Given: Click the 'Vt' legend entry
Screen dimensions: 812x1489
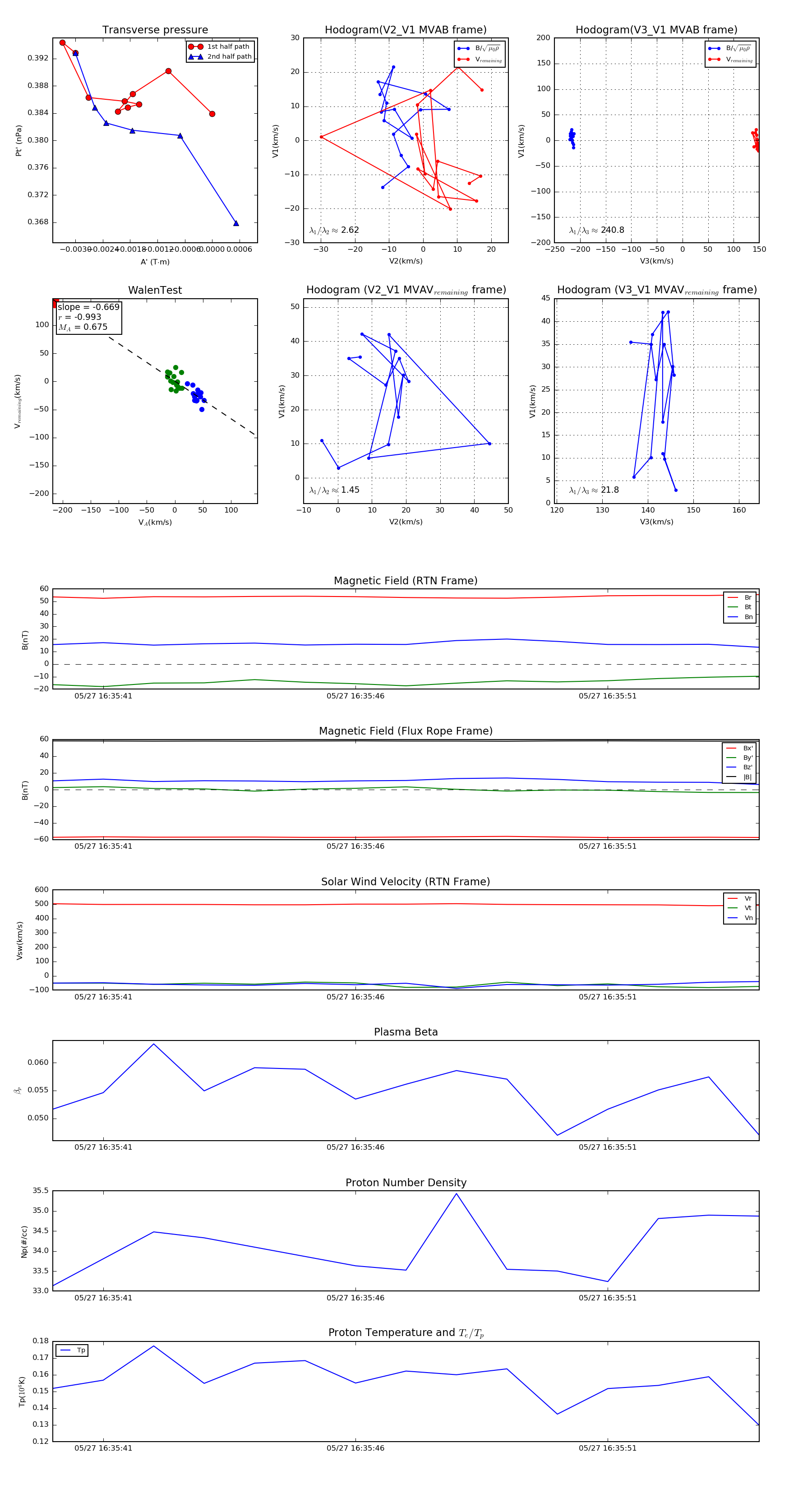Looking at the screenshot, I should click(x=740, y=908).
